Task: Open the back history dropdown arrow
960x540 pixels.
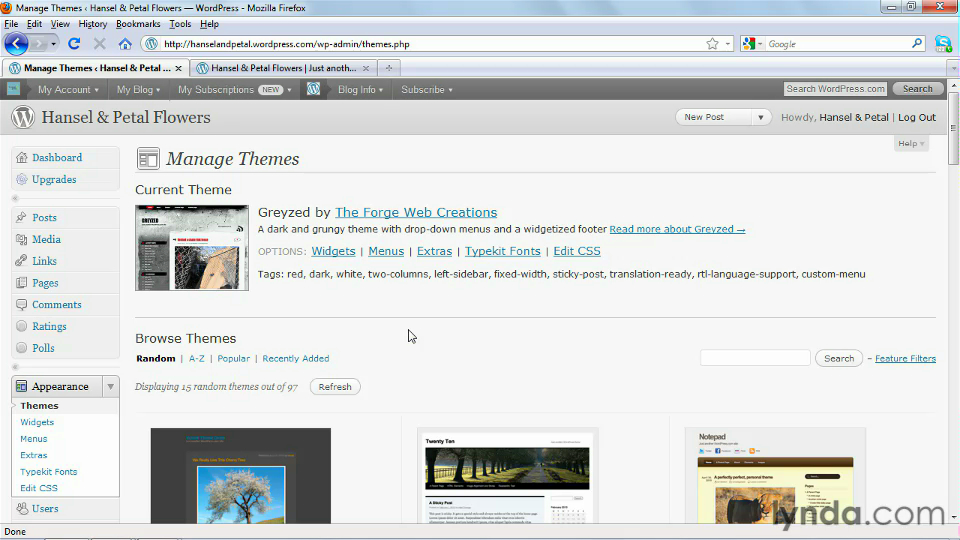Action: pyautogui.click(x=53, y=44)
